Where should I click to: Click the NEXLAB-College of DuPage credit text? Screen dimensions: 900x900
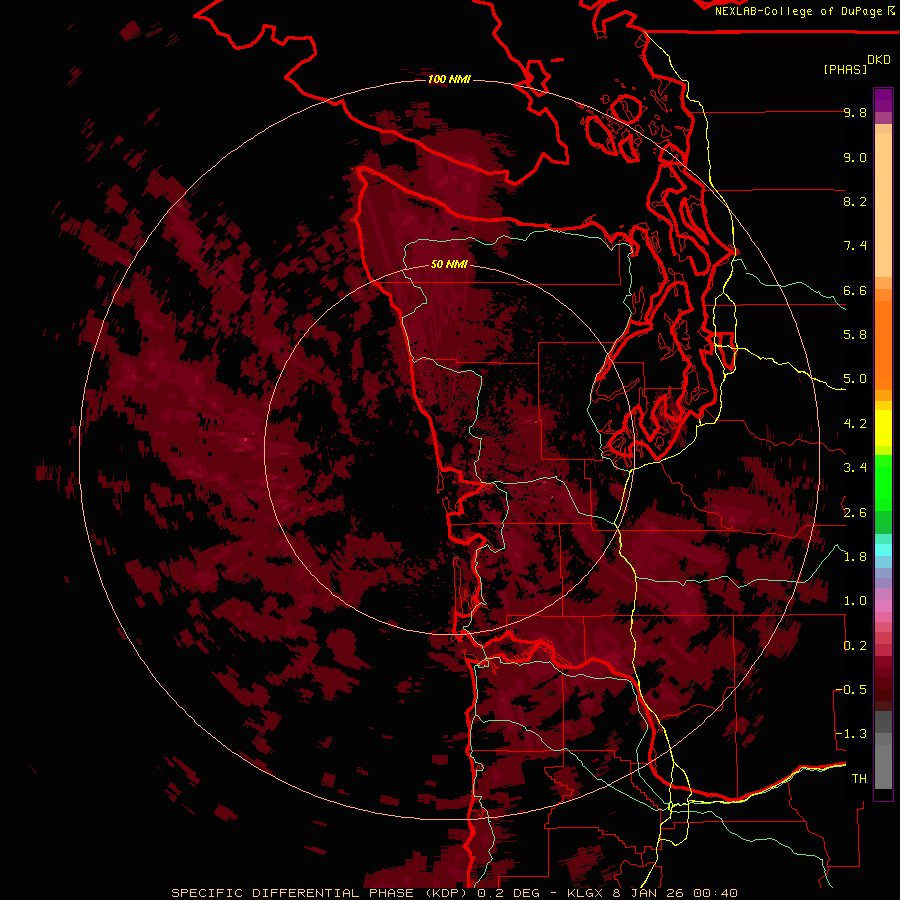tap(798, 11)
